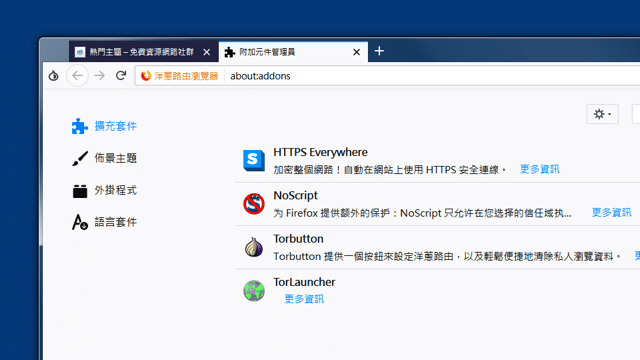Click the Tor onion icon in toolbar

53,76
